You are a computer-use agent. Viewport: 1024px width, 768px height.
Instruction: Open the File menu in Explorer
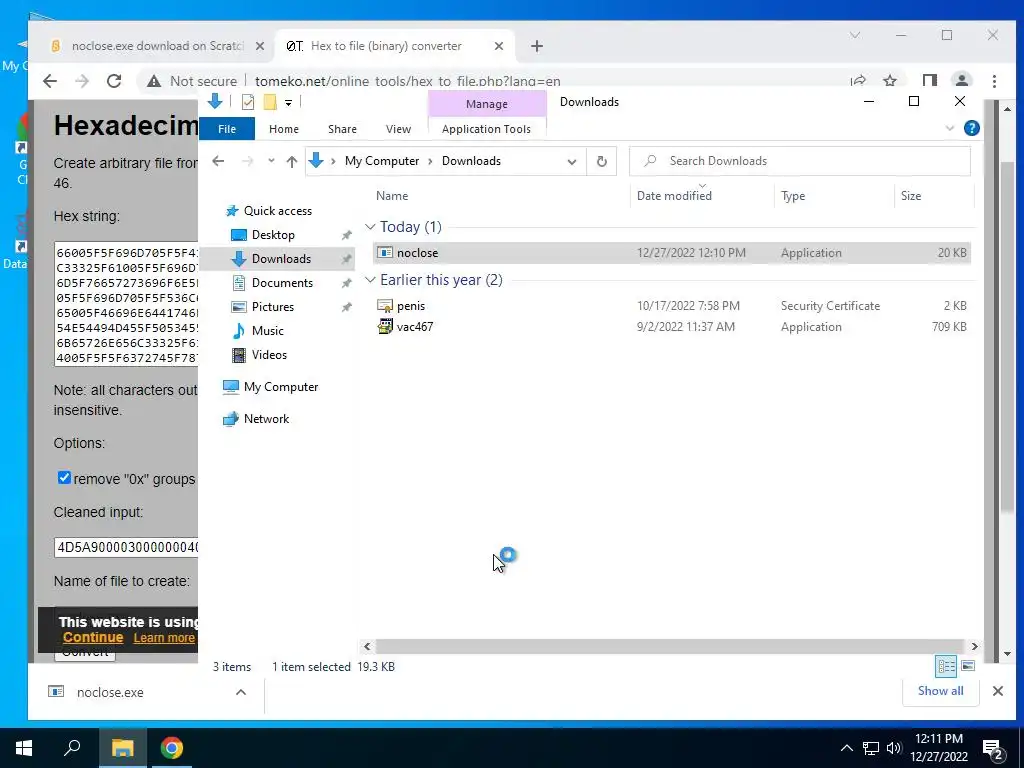coord(227,129)
